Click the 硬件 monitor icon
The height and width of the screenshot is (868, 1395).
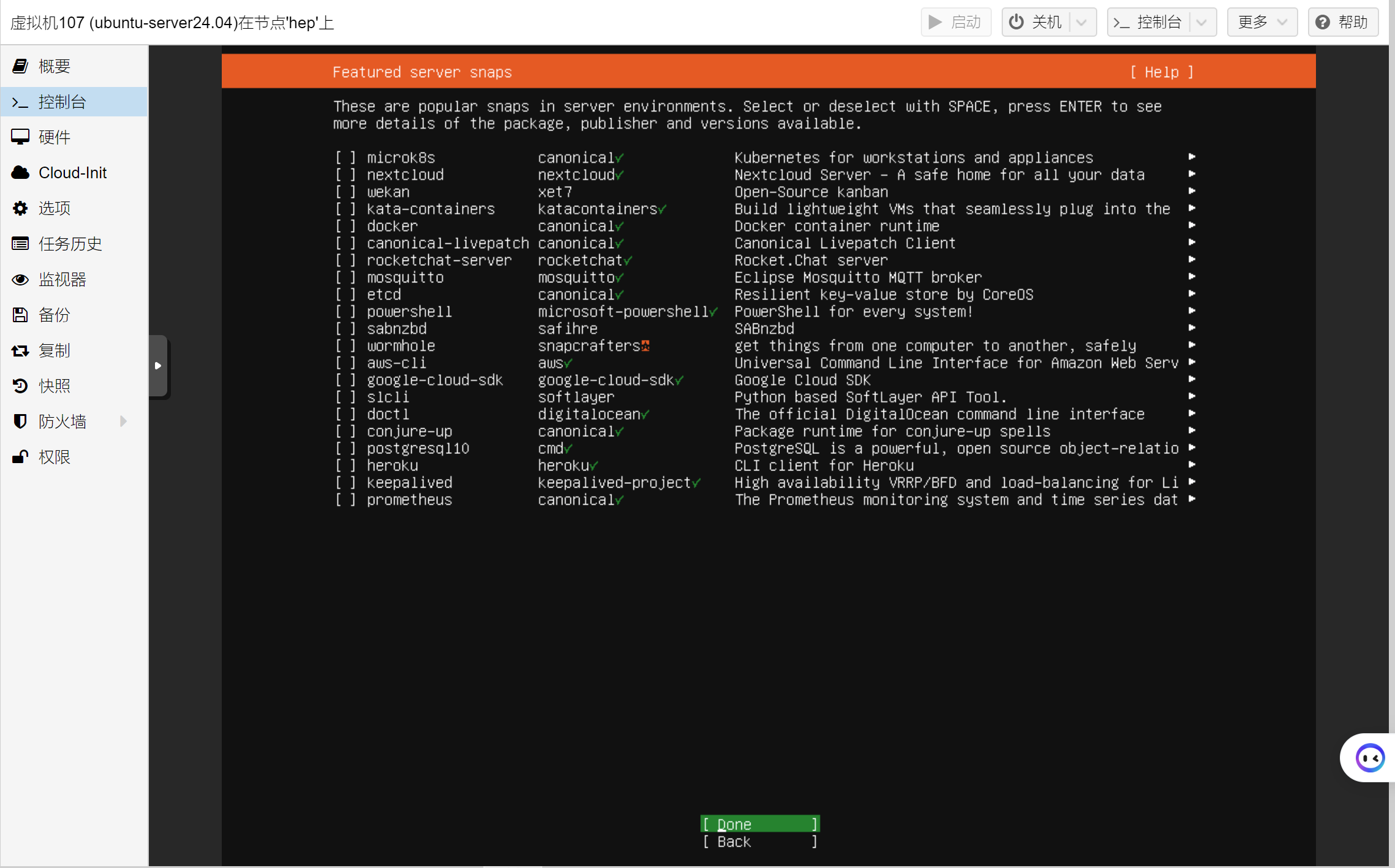pos(20,137)
